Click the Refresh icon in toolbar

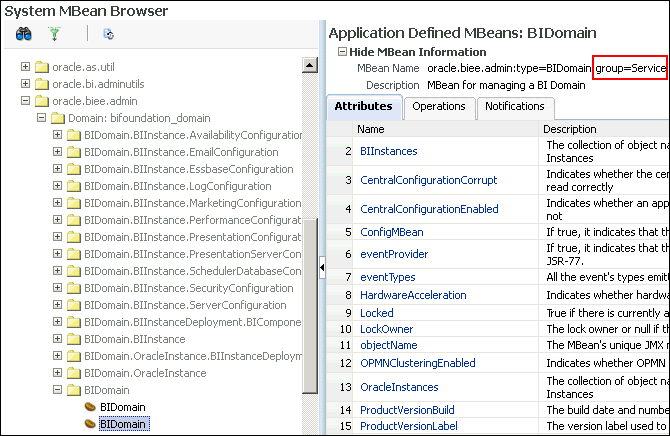point(108,34)
